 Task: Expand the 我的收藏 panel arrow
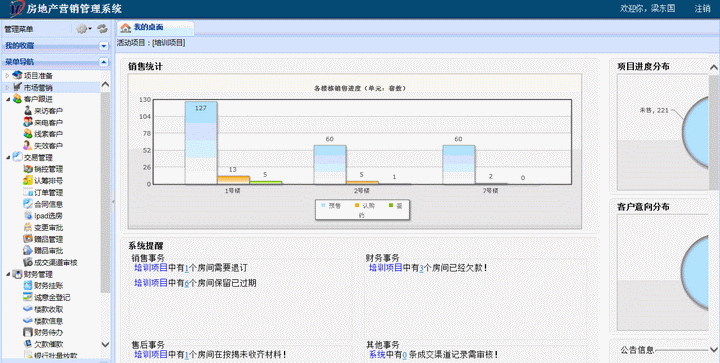tap(104, 46)
